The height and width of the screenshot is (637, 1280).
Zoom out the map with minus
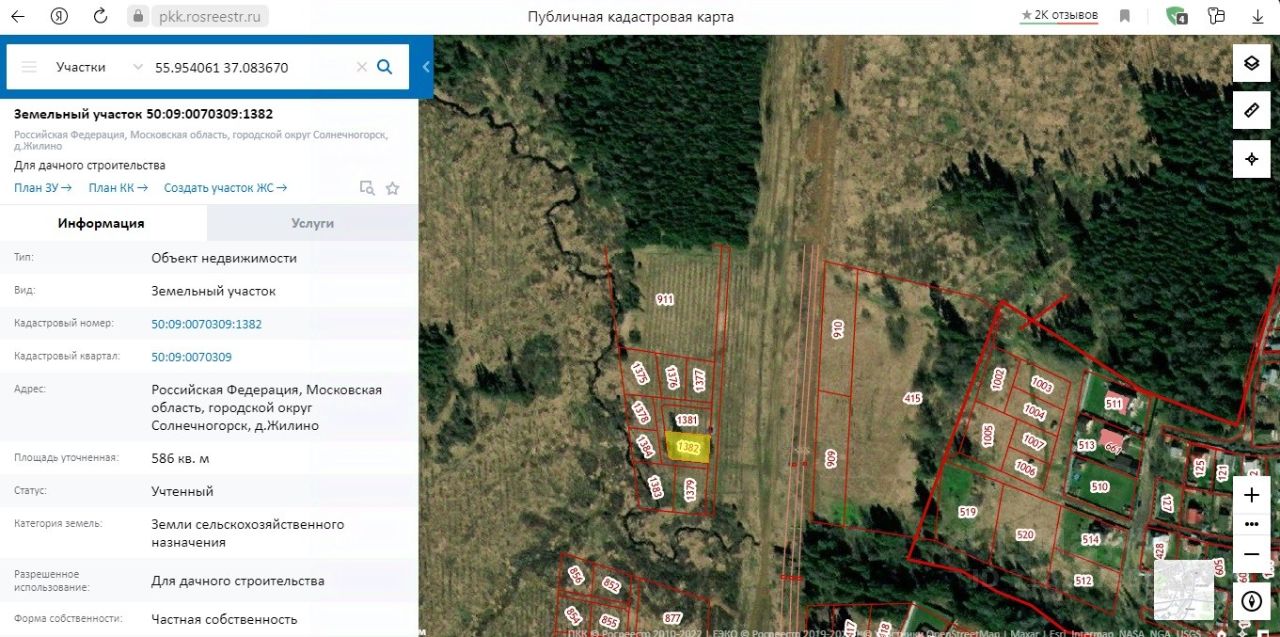[x=1251, y=553]
